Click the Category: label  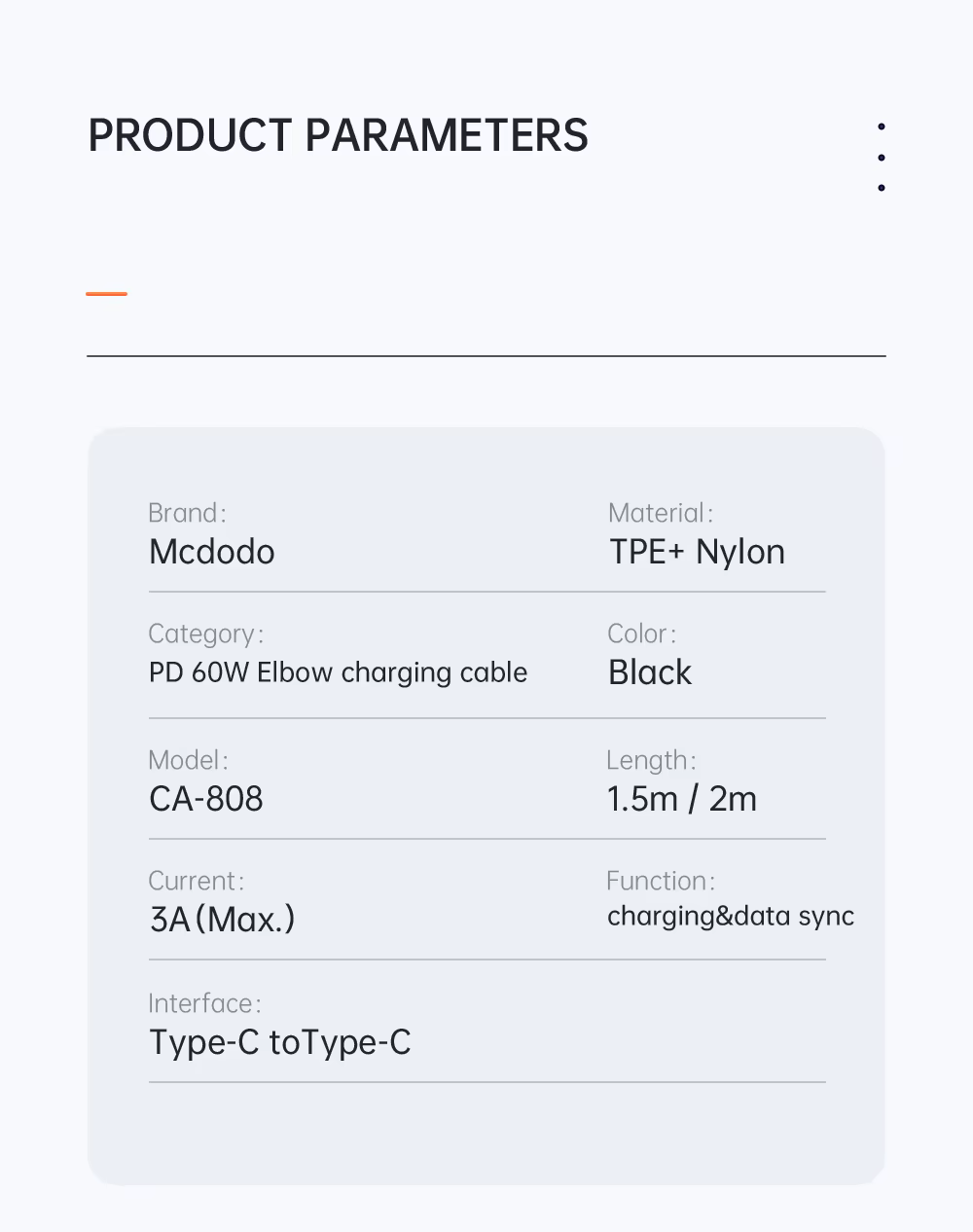206,634
